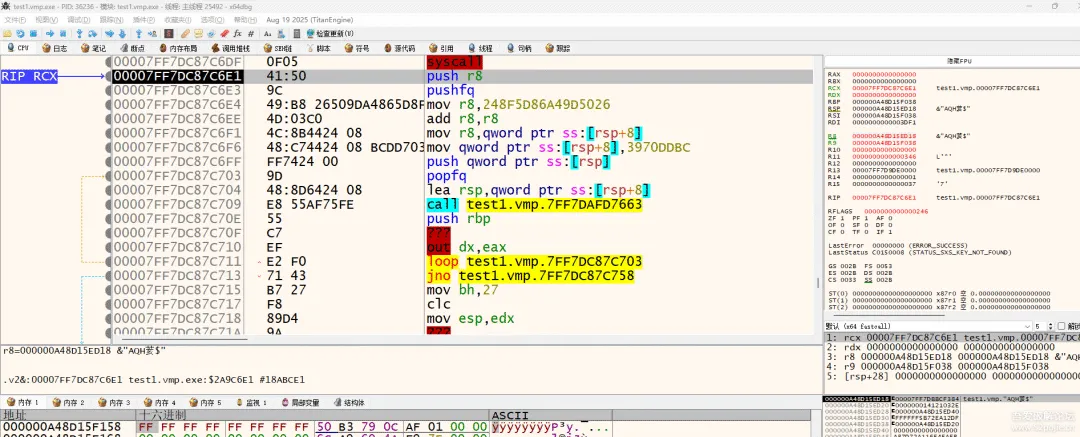Switch to the 线程 tab
1080x437 pixels.
click(480, 48)
